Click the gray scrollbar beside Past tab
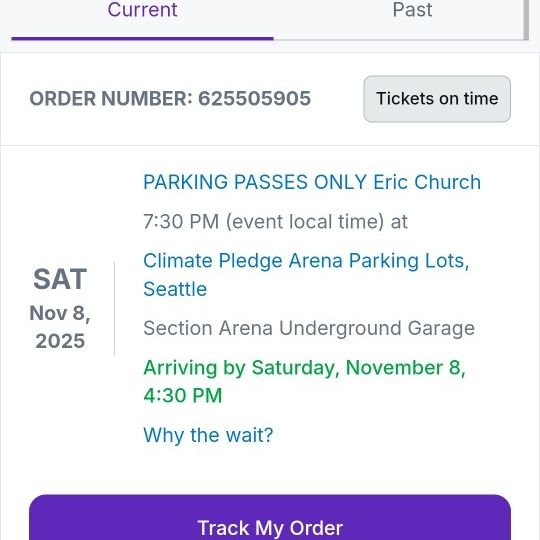The height and width of the screenshot is (540, 540). click(x=526, y=20)
